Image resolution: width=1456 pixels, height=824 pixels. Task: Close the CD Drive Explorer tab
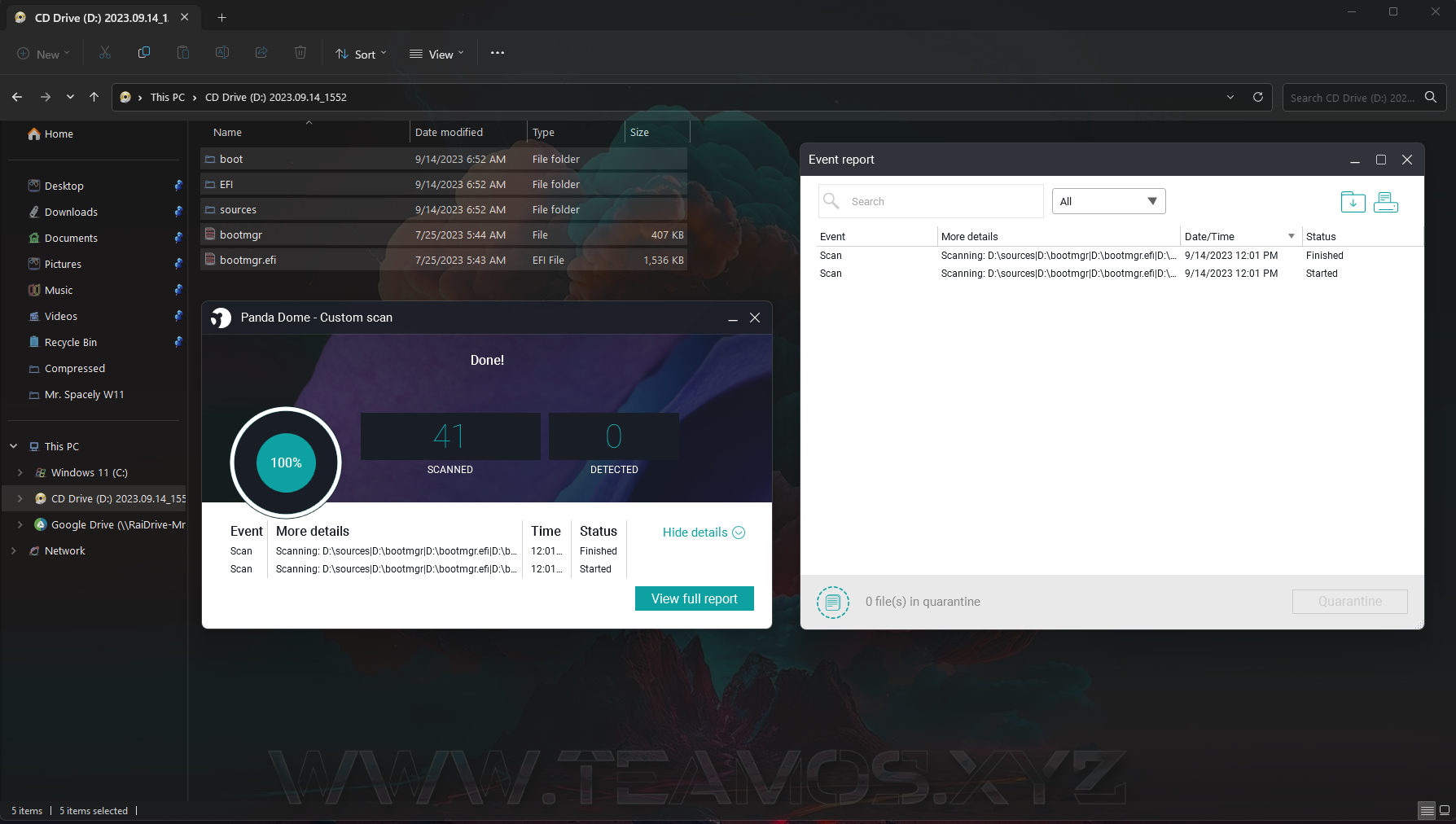[185, 17]
